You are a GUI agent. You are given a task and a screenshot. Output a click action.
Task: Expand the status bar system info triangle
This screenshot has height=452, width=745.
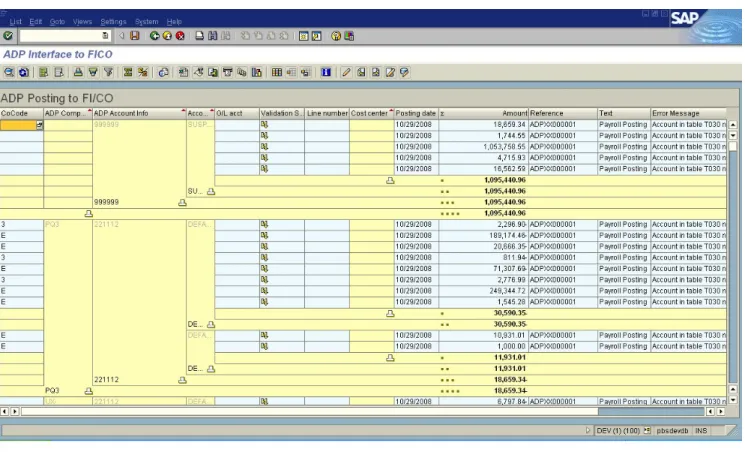[588, 430]
